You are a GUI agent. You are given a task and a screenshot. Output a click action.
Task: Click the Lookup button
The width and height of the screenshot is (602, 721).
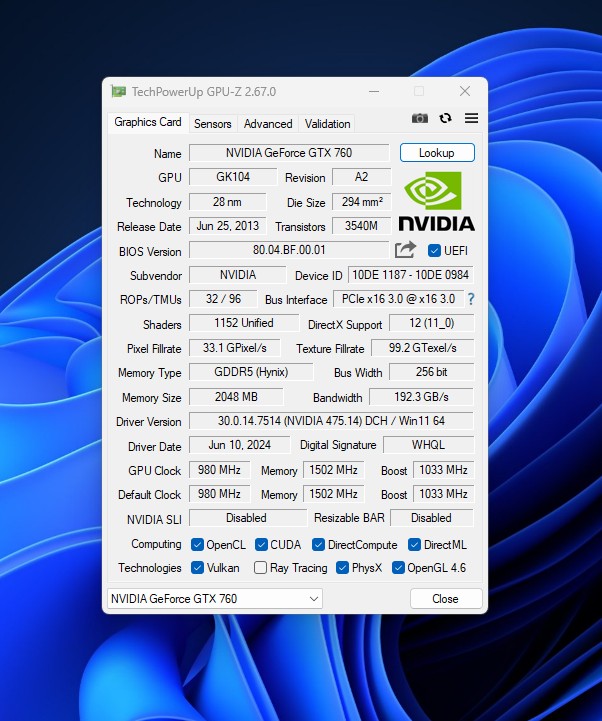coord(437,153)
